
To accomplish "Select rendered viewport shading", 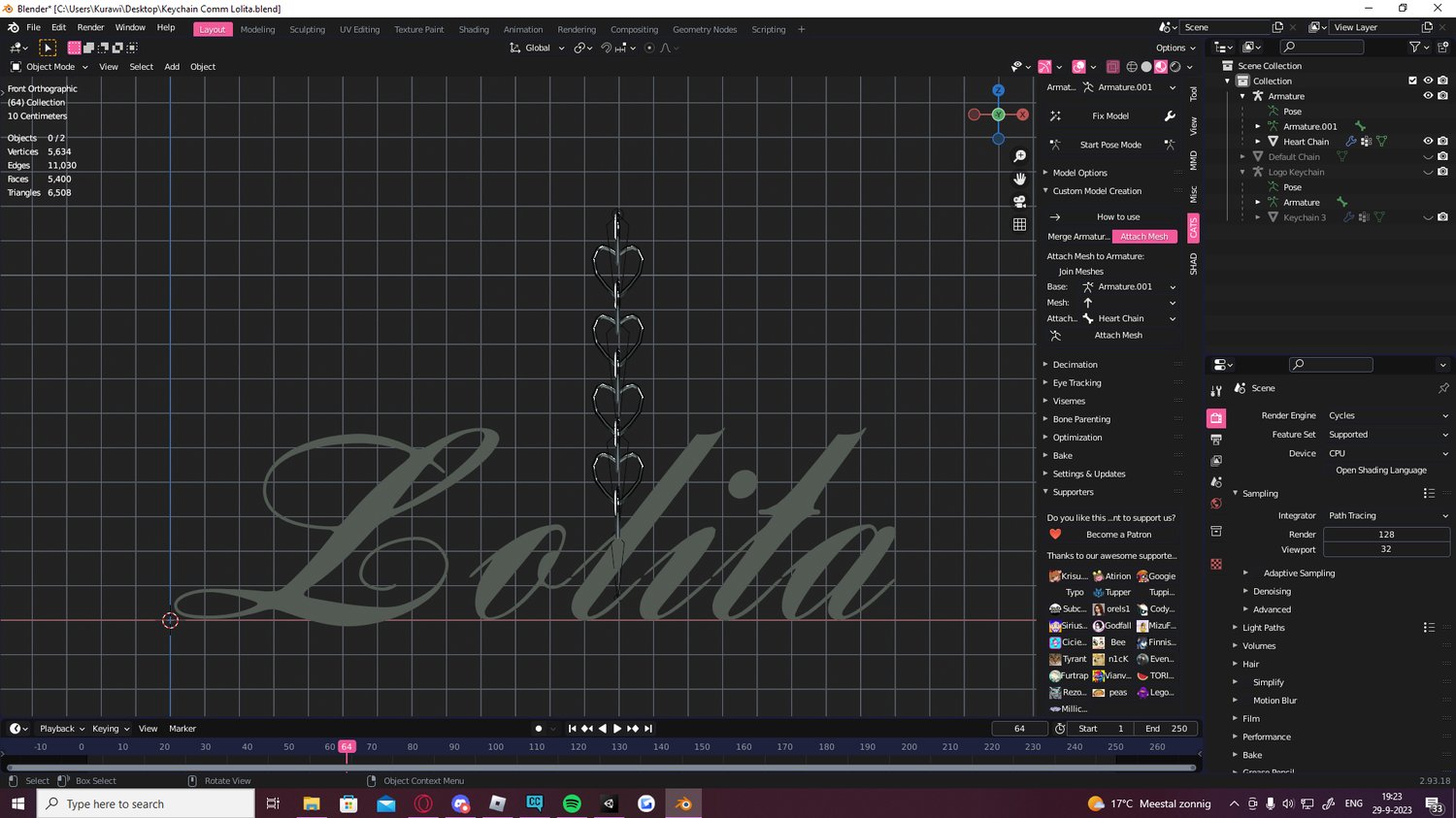I will (x=1175, y=67).
